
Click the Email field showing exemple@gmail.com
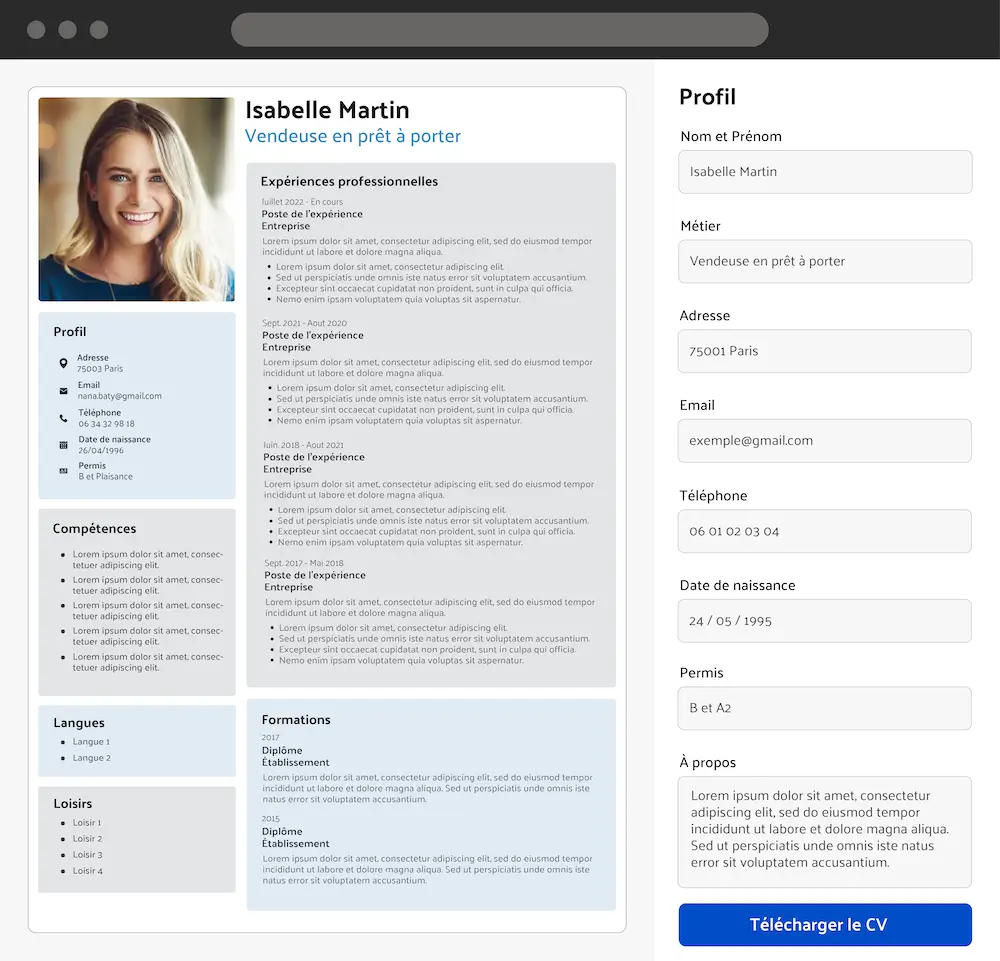tap(825, 440)
